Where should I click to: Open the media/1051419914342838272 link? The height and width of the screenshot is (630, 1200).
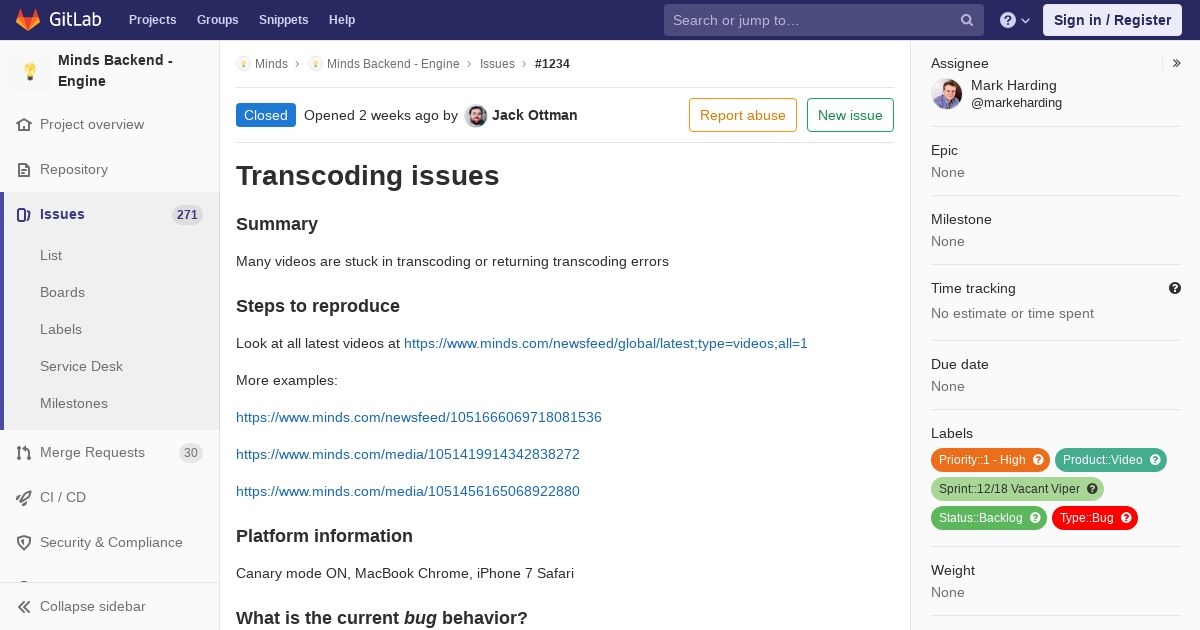coord(408,455)
